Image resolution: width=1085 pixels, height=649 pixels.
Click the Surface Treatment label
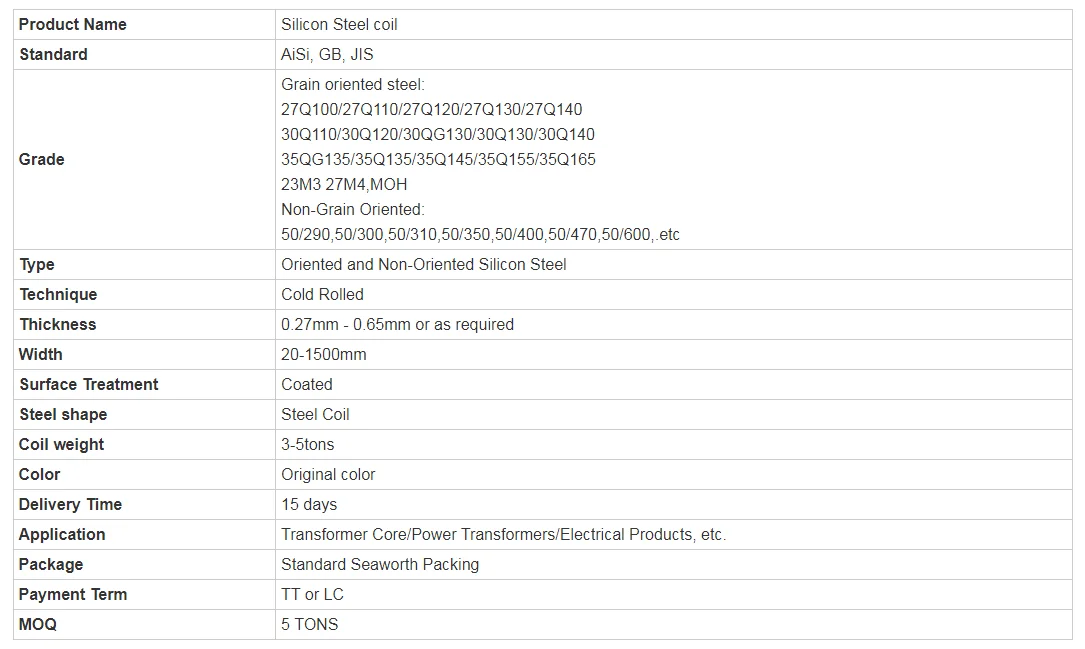(x=89, y=384)
